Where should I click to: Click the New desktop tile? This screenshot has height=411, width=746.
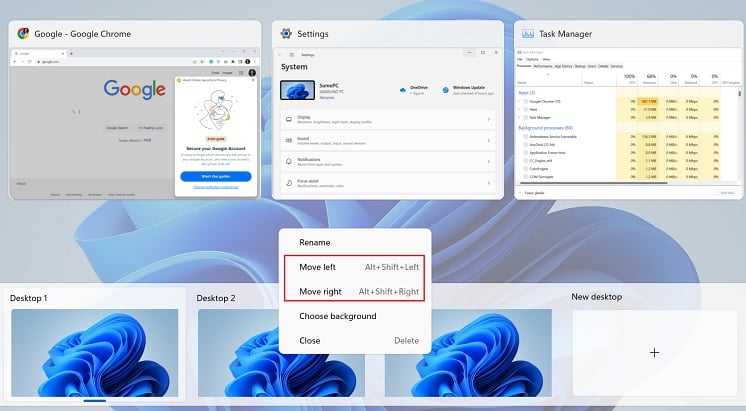(x=655, y=352)
